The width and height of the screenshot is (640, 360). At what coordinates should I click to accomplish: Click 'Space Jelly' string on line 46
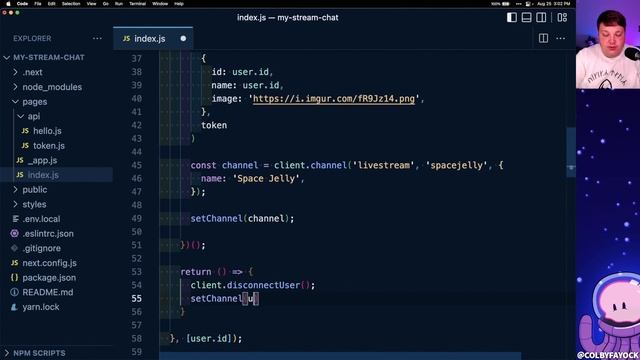[x=266, y=178]
